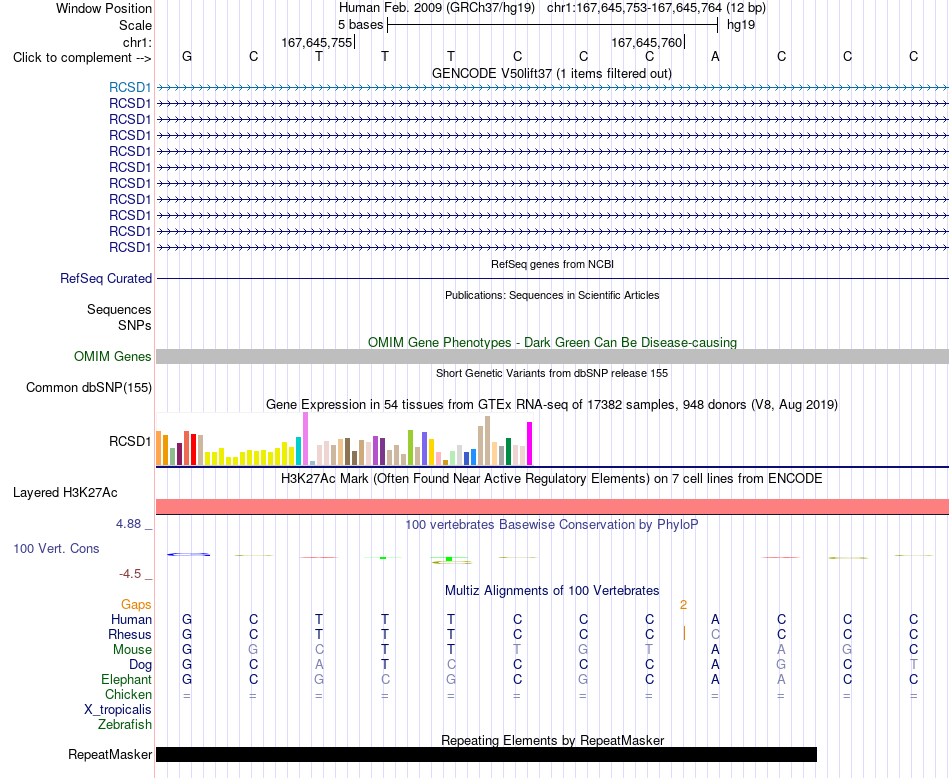Screen dimensions: 950x778
Task: Select the Window Position label
Action: (x=104, y=8)
